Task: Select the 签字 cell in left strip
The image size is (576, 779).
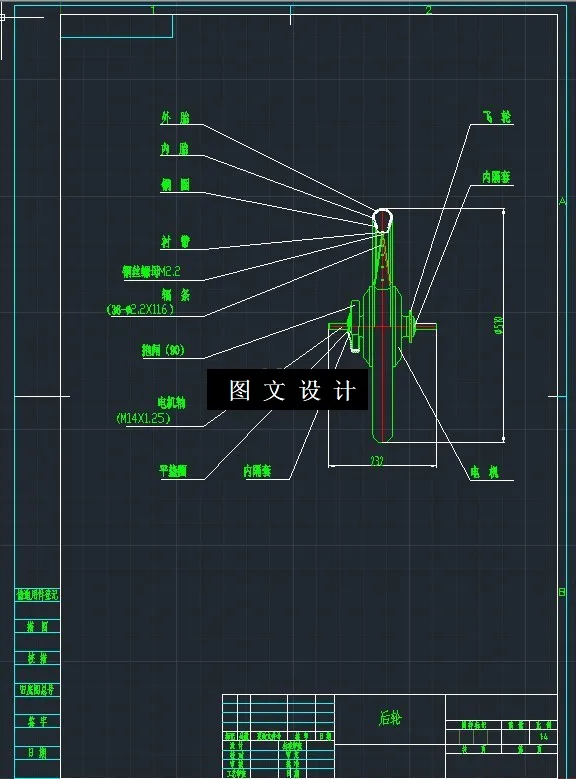Action: point(37,721)
